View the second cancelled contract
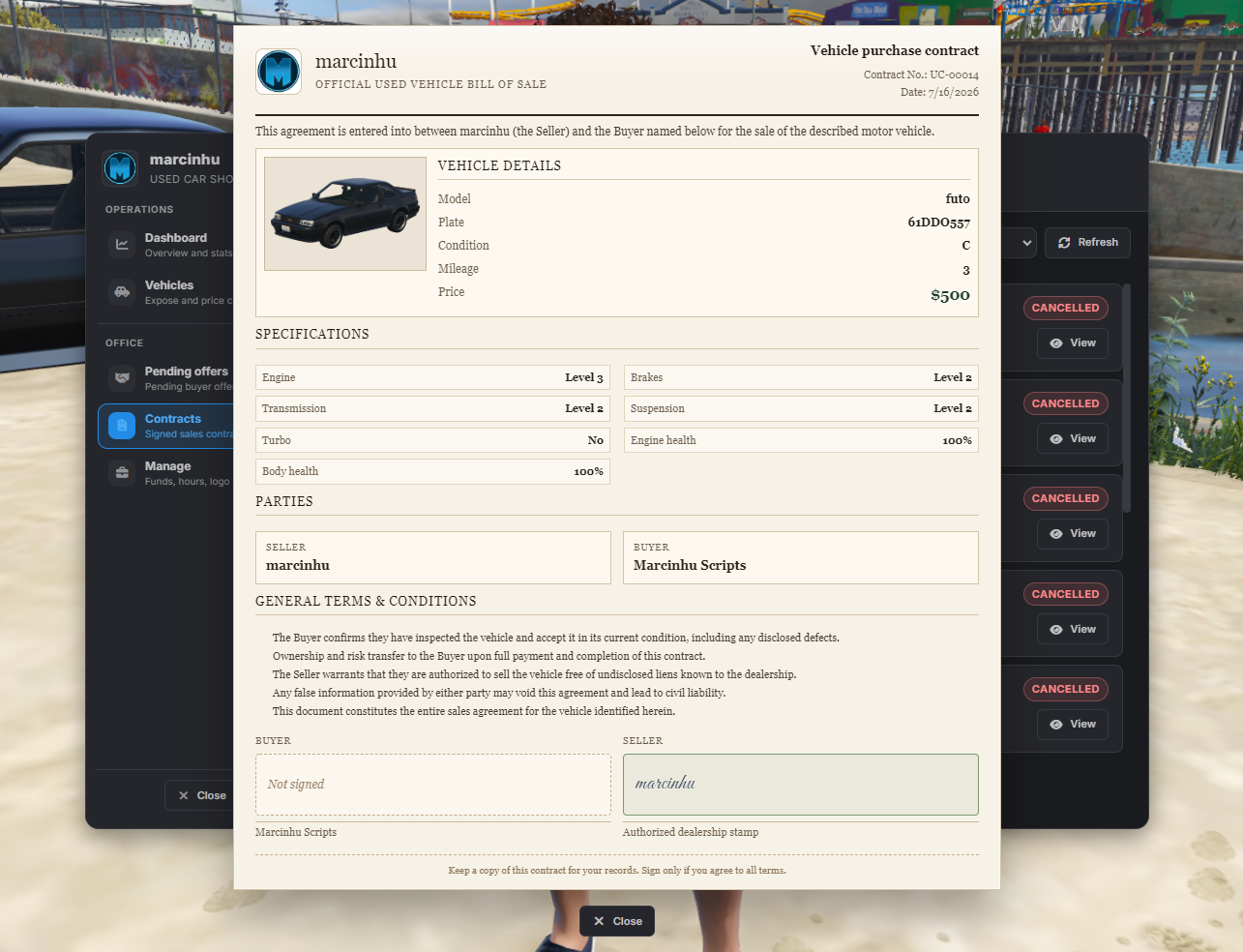Screen dimensions: 1243x952 [x=1073, y=439]
